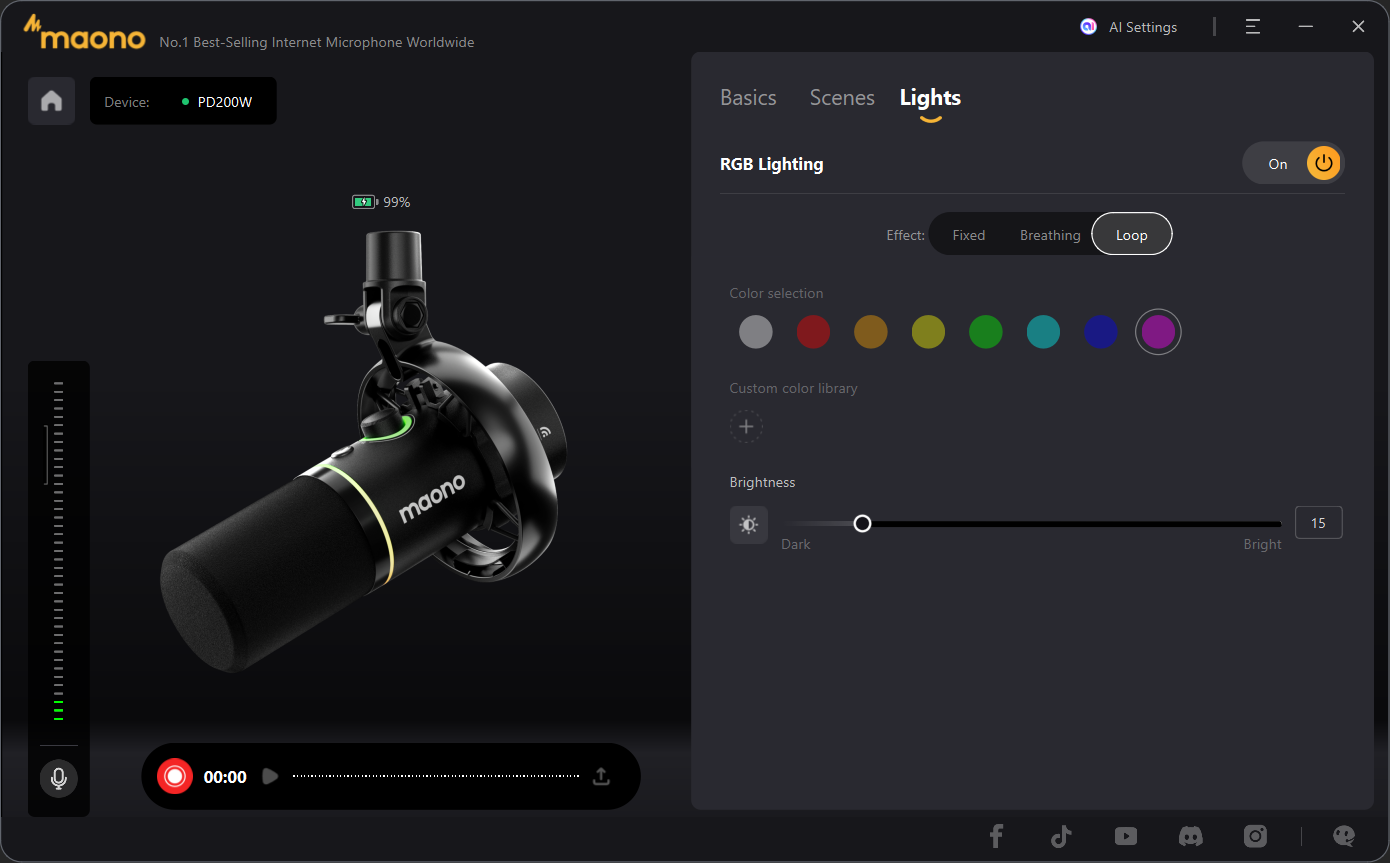Screen dimensions: 1390x863
Task: Minimize the Maono window
Action: (x=1306, y=27)
